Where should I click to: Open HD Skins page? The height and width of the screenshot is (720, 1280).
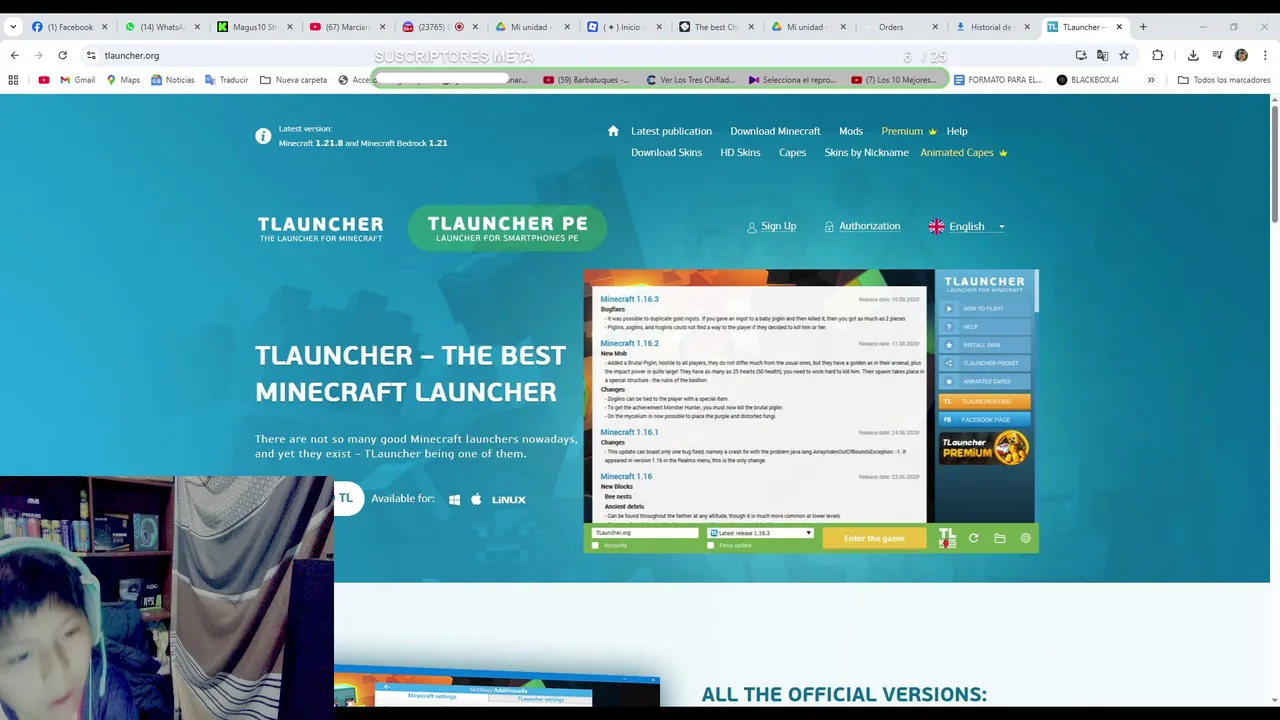coord(740,153)
